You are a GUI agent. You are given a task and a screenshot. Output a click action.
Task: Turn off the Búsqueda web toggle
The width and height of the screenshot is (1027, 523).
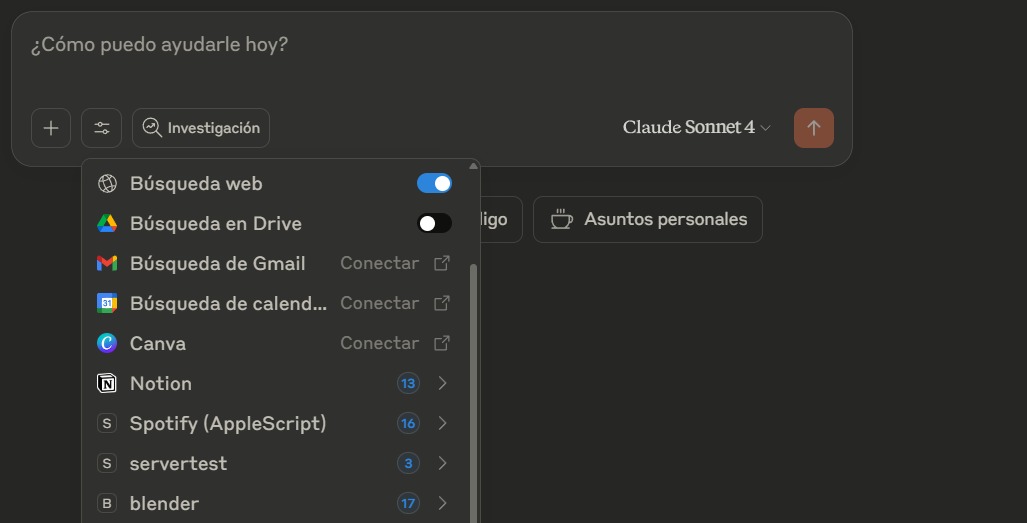pos(434,183)
